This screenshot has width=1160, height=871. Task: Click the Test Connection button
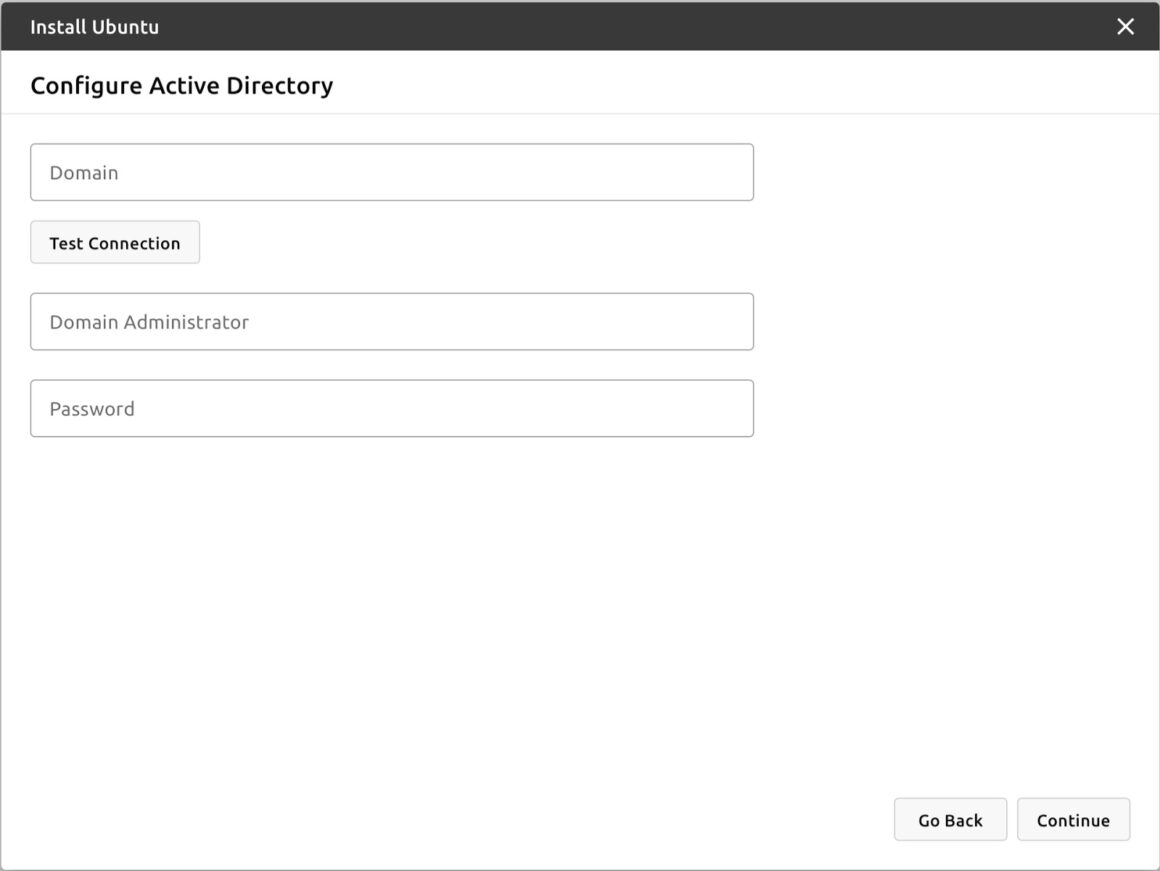tap(115, 242)
